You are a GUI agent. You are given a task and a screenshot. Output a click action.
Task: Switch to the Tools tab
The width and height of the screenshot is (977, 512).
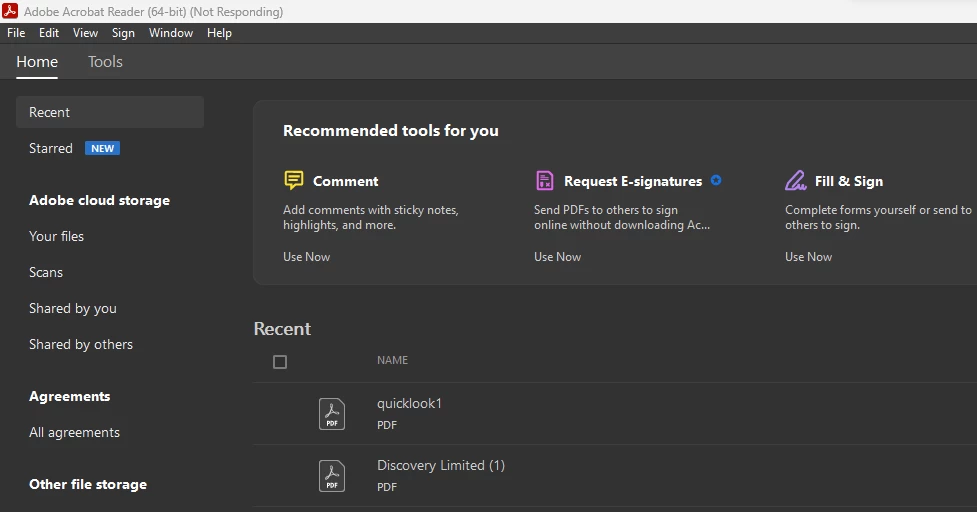105,62
